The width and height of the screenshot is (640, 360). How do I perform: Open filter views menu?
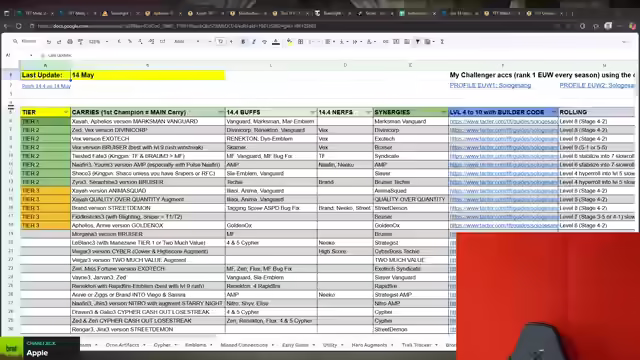(x=428, y=42)
